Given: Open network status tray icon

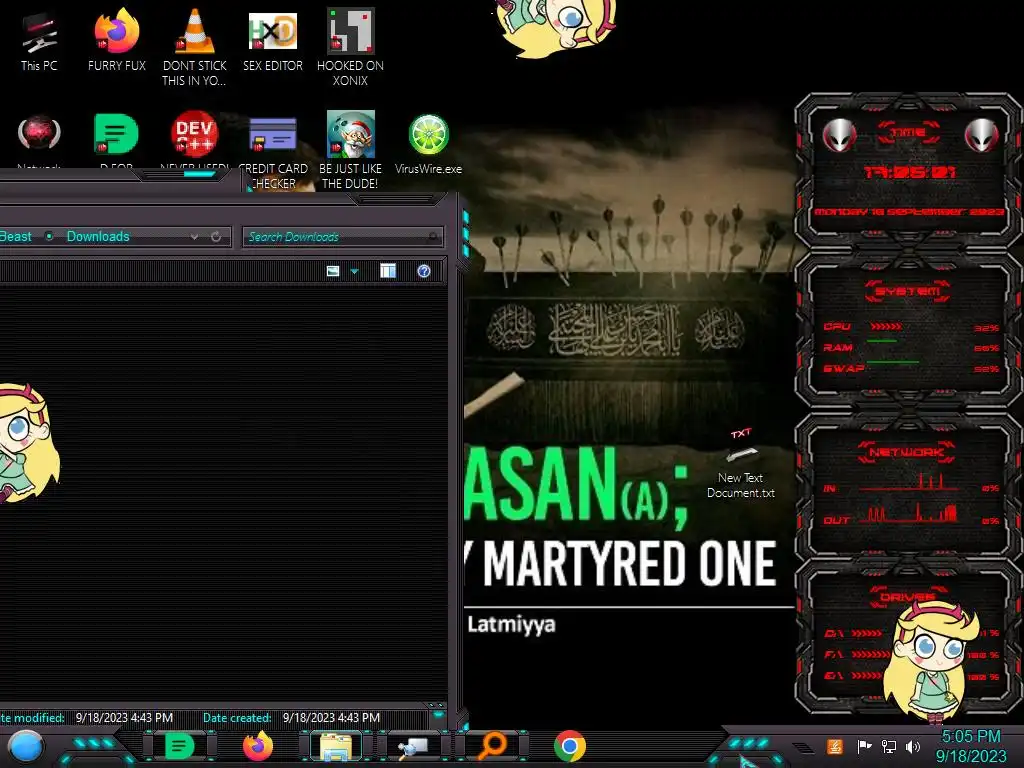Looking at the screenshot, I should [x=889, y=746].
